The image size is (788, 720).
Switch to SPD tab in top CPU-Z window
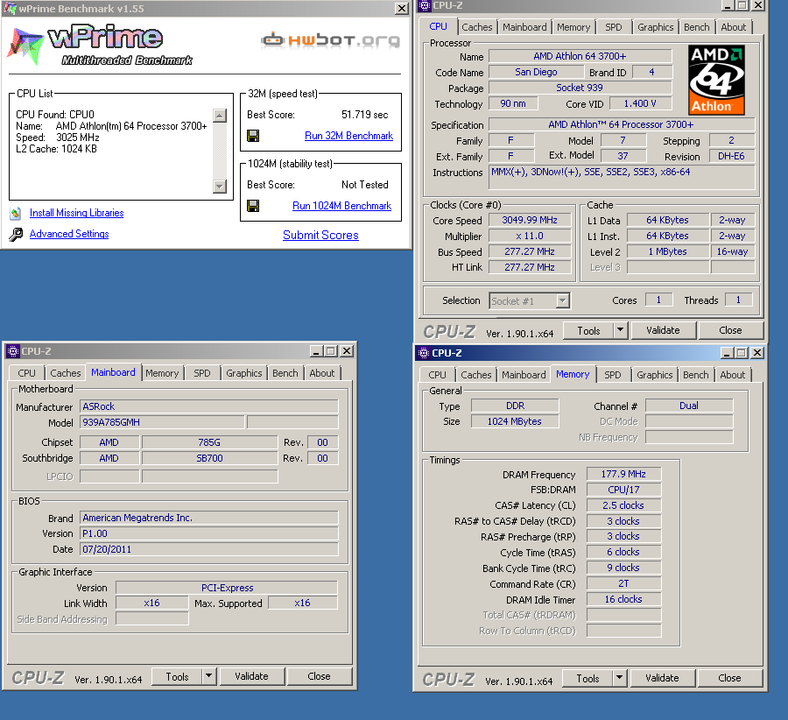[613, 27]
